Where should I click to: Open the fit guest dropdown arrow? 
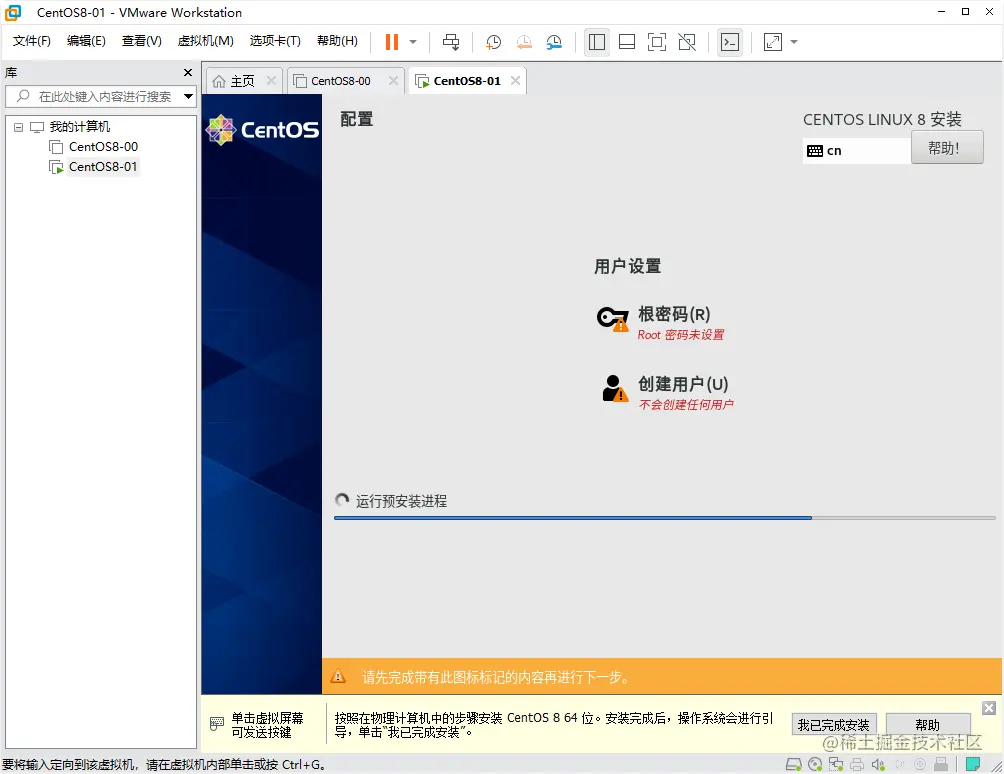click(x=796, y=42)
